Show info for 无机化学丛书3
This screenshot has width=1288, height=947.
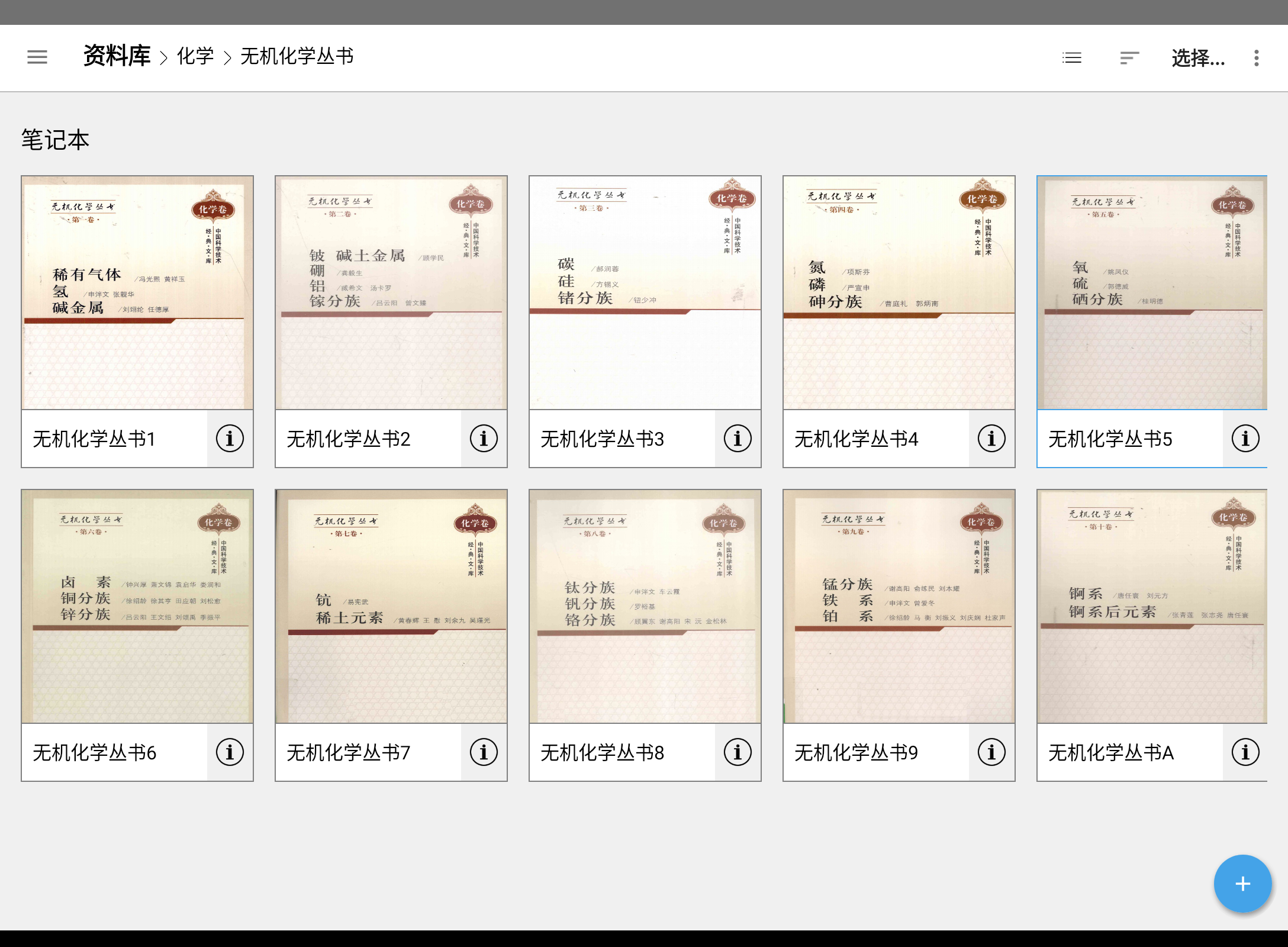[738, 439]
